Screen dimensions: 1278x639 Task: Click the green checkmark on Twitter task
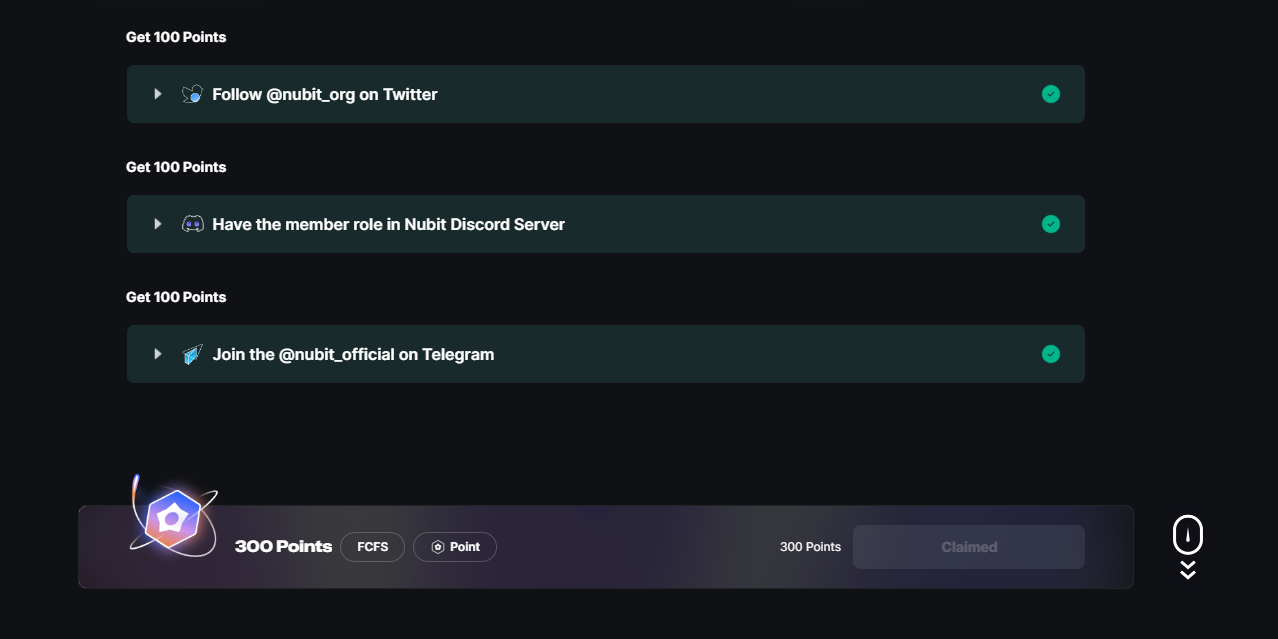tap(1051, 94)
